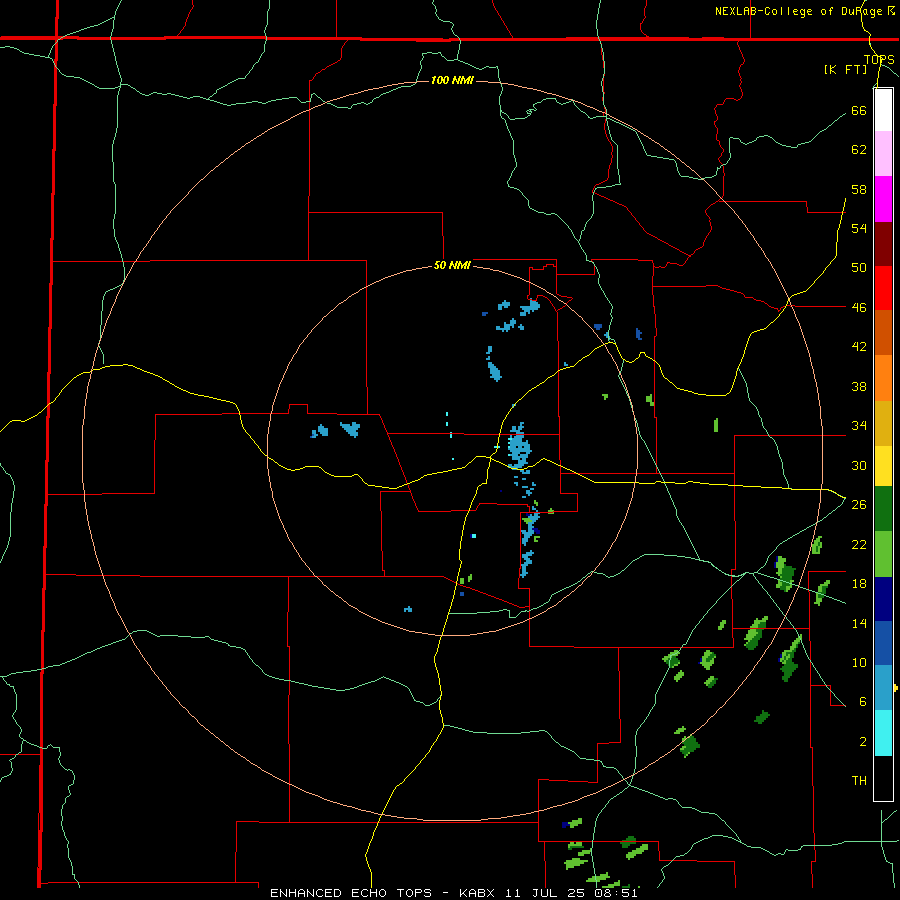The width and height of the screenshot is (900, 900).
Task: Click the '46' legend value
Action: [x=859, y=307]
